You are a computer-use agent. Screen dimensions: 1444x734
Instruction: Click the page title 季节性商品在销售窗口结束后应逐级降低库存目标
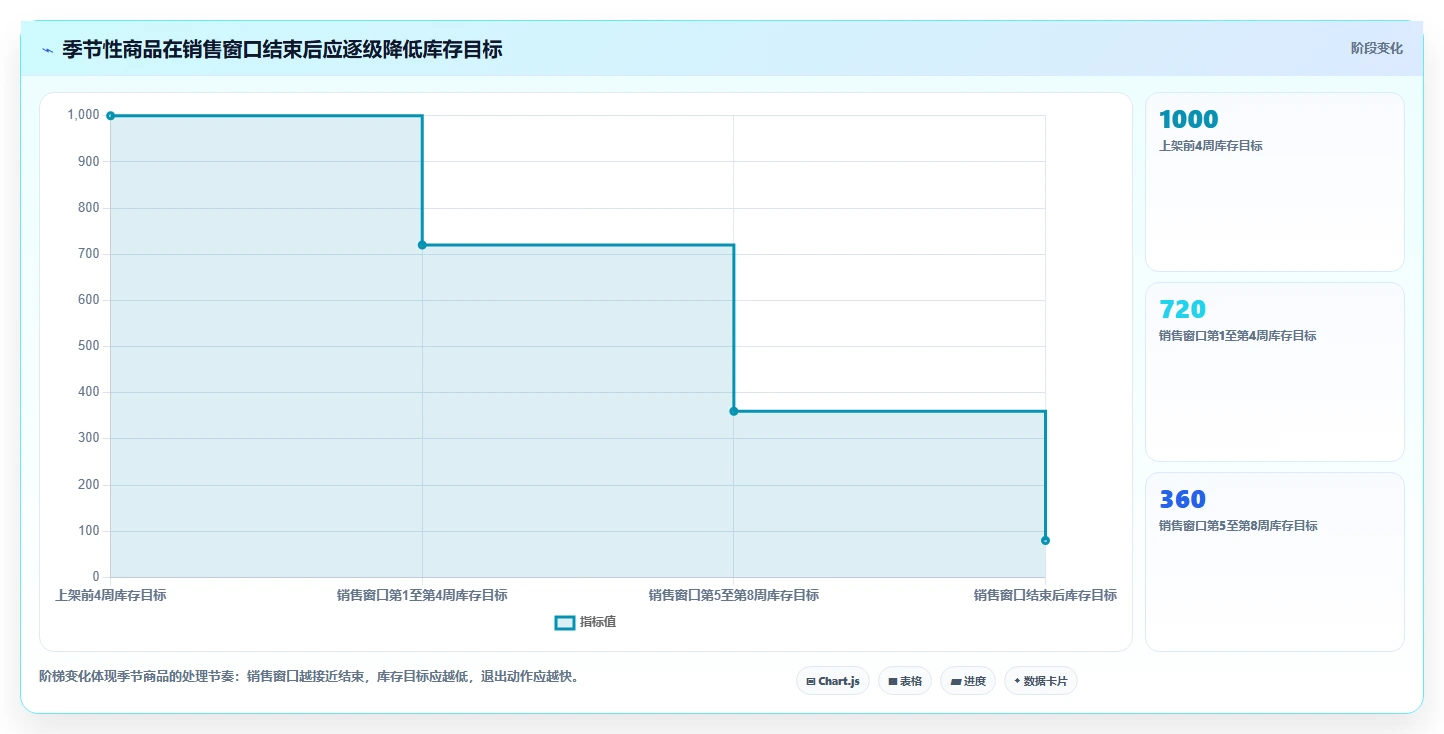point(282,49)
